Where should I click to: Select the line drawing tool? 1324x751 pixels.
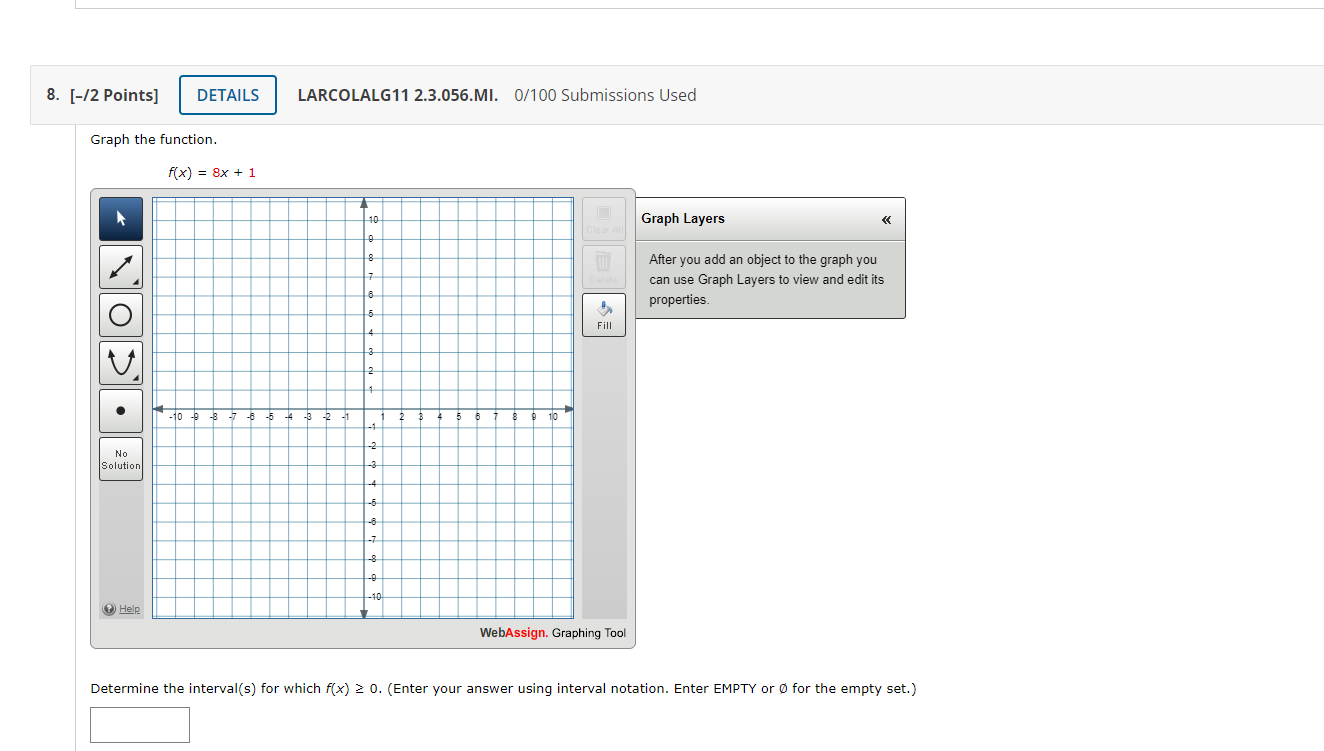point(120,266)
